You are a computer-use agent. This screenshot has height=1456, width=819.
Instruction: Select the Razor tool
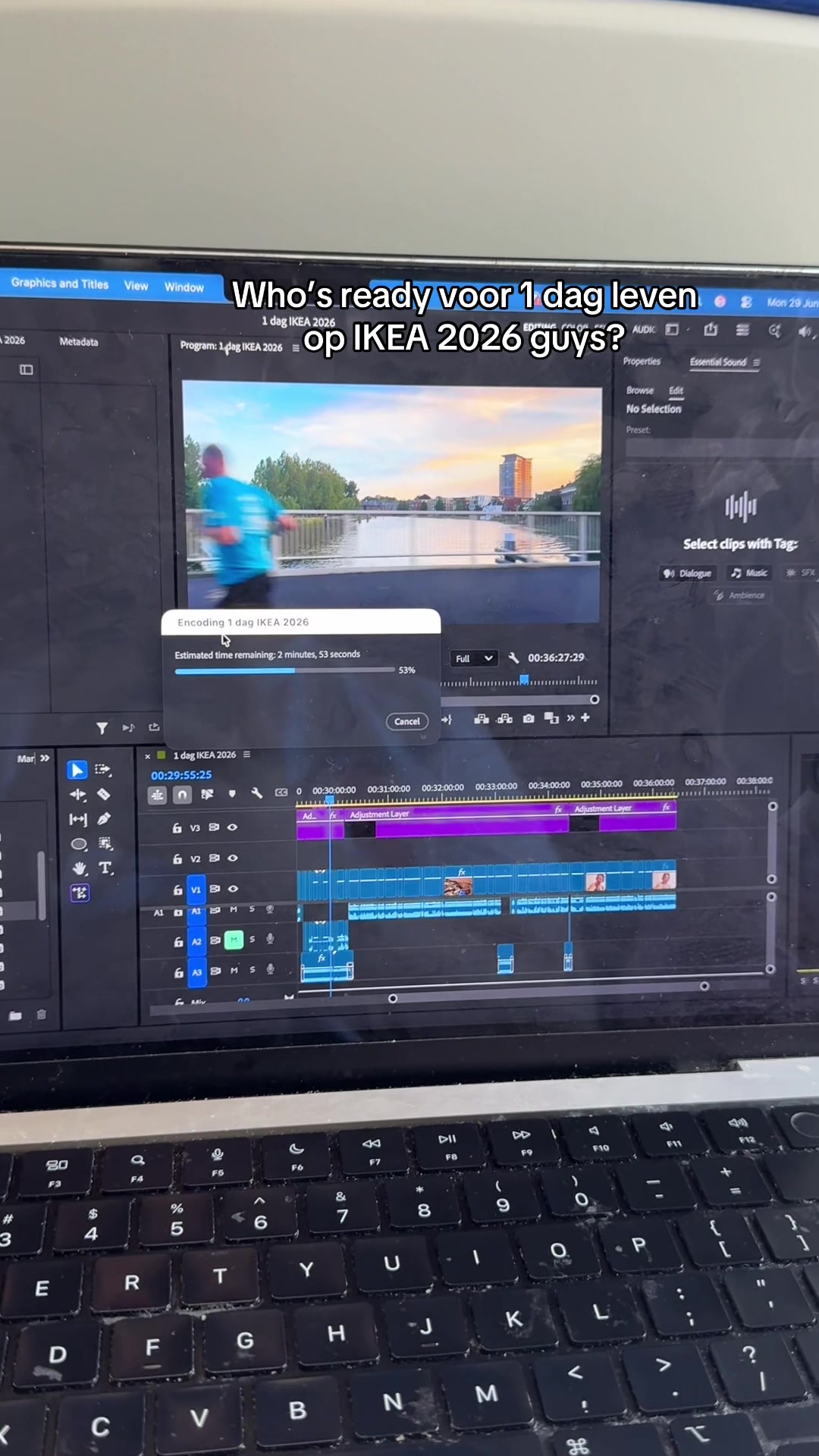(104, 794)
